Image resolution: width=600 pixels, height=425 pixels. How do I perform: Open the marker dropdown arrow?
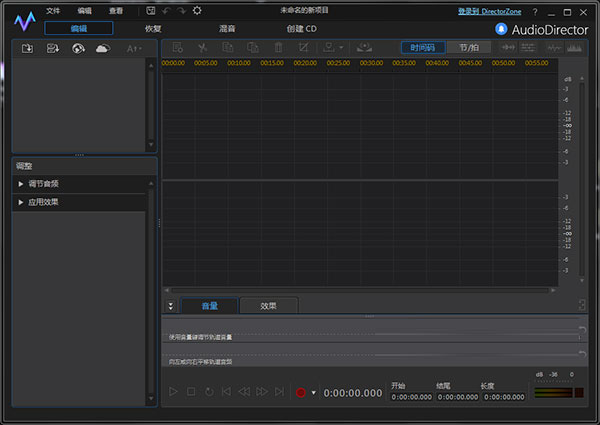(x=341, y=48)
